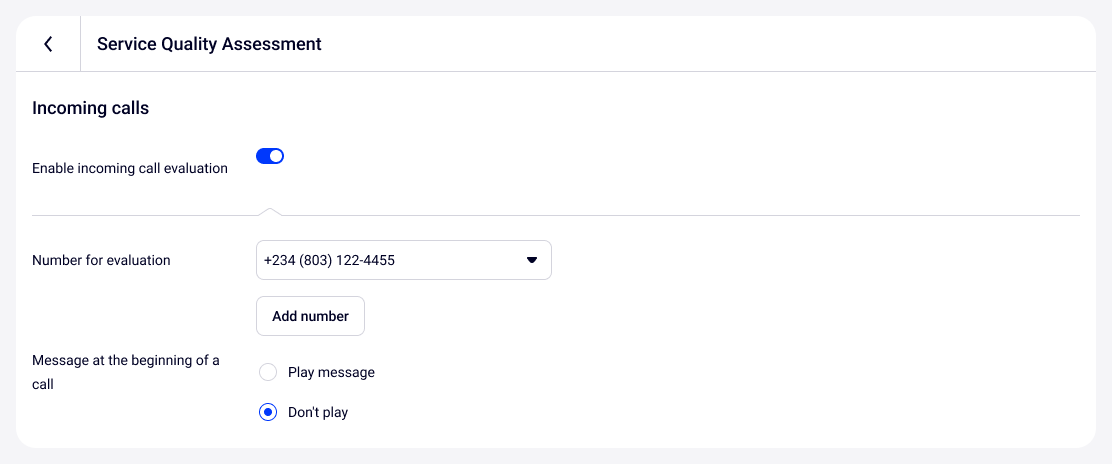Click the horizontal divider below the toggle row

pyautogui.click(x=650, y=215)
